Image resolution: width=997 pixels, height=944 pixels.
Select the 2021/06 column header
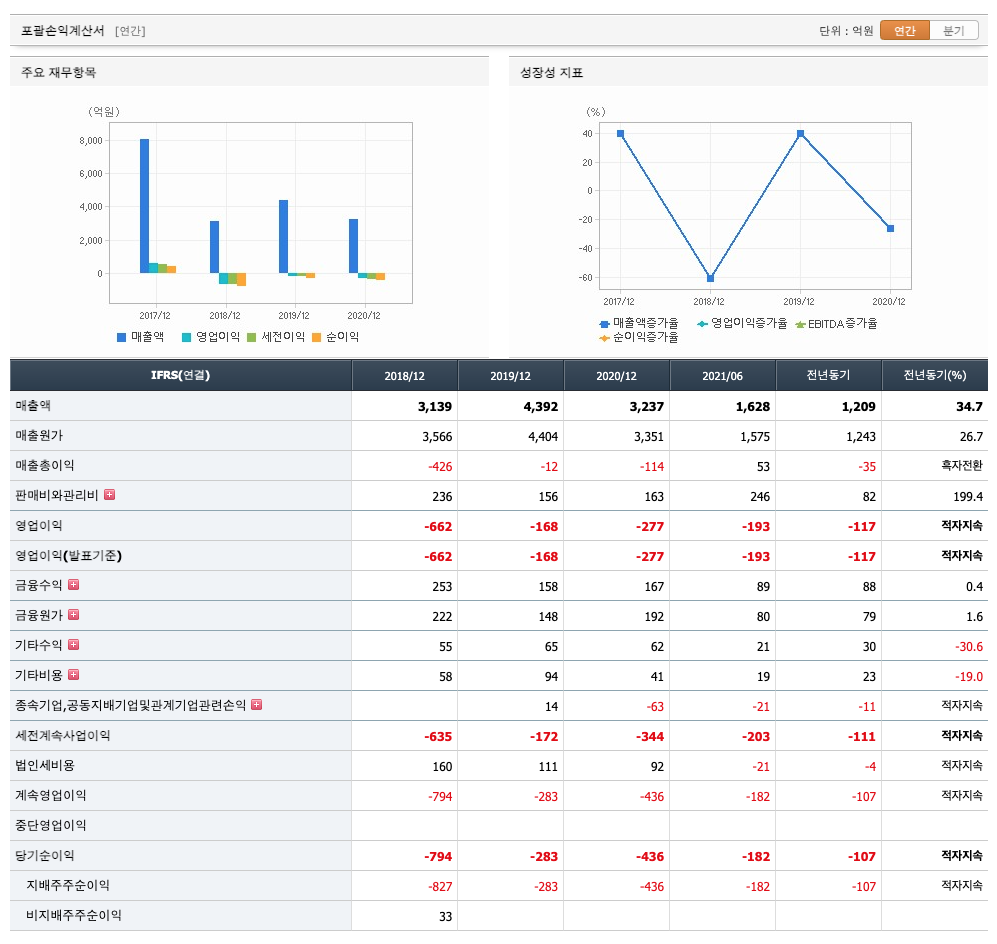coord(722,376)
